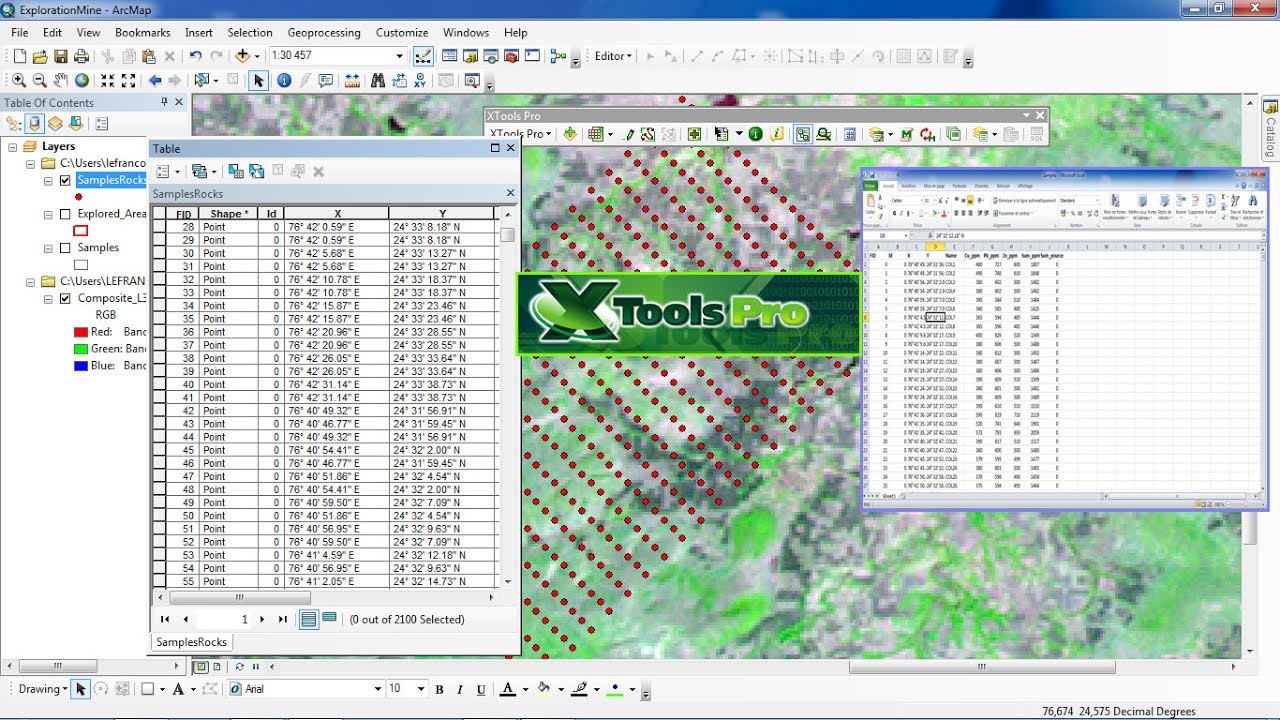
Task: Check the Samples layer checkbox
Action: coord(65,248)
